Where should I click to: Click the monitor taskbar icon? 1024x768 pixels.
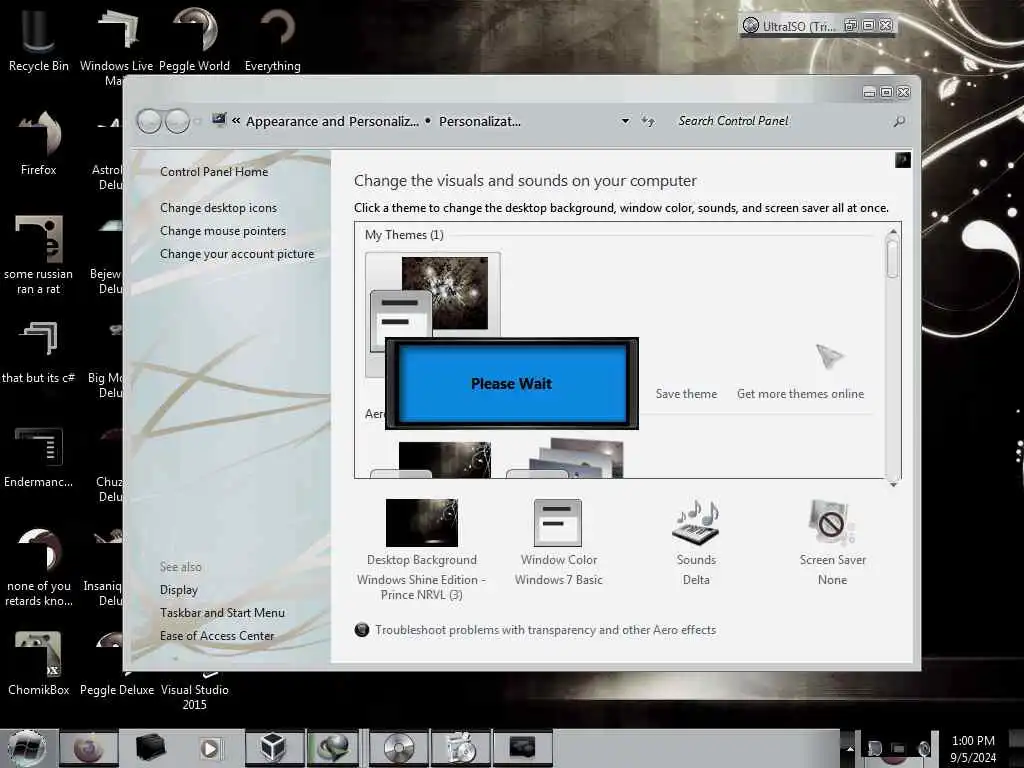[522, 748]
